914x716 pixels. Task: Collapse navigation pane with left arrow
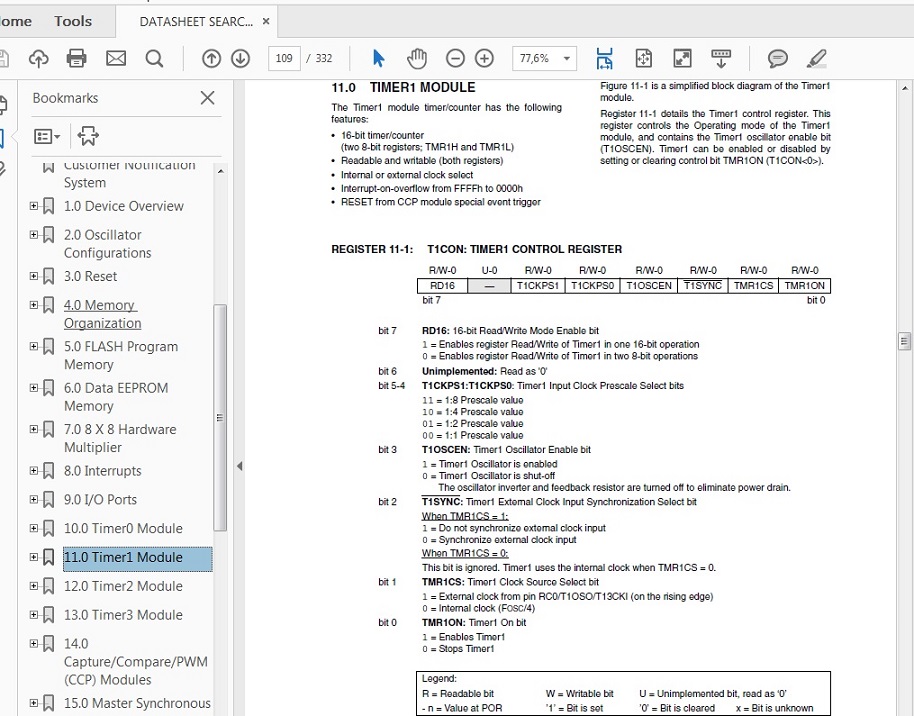pos(239,466)
